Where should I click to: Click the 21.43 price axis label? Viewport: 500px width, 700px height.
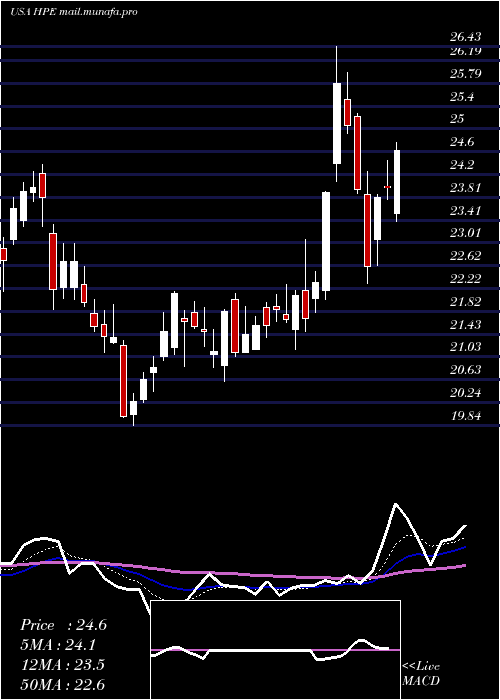[x=466, y=325]
